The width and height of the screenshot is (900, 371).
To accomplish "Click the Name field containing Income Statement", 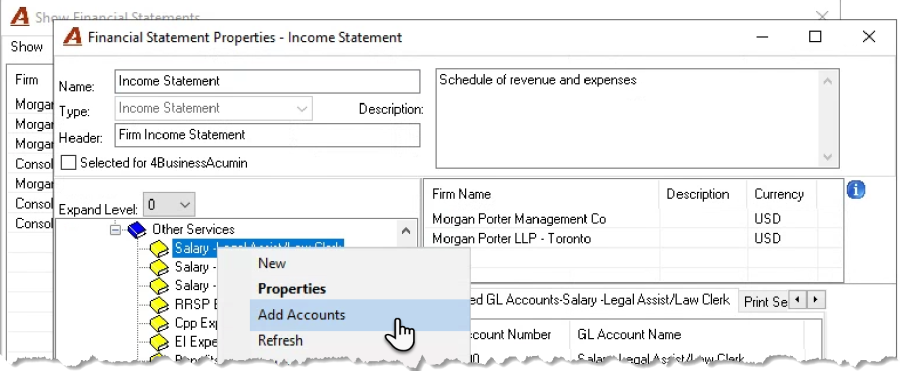I will [x=267, y=82].
